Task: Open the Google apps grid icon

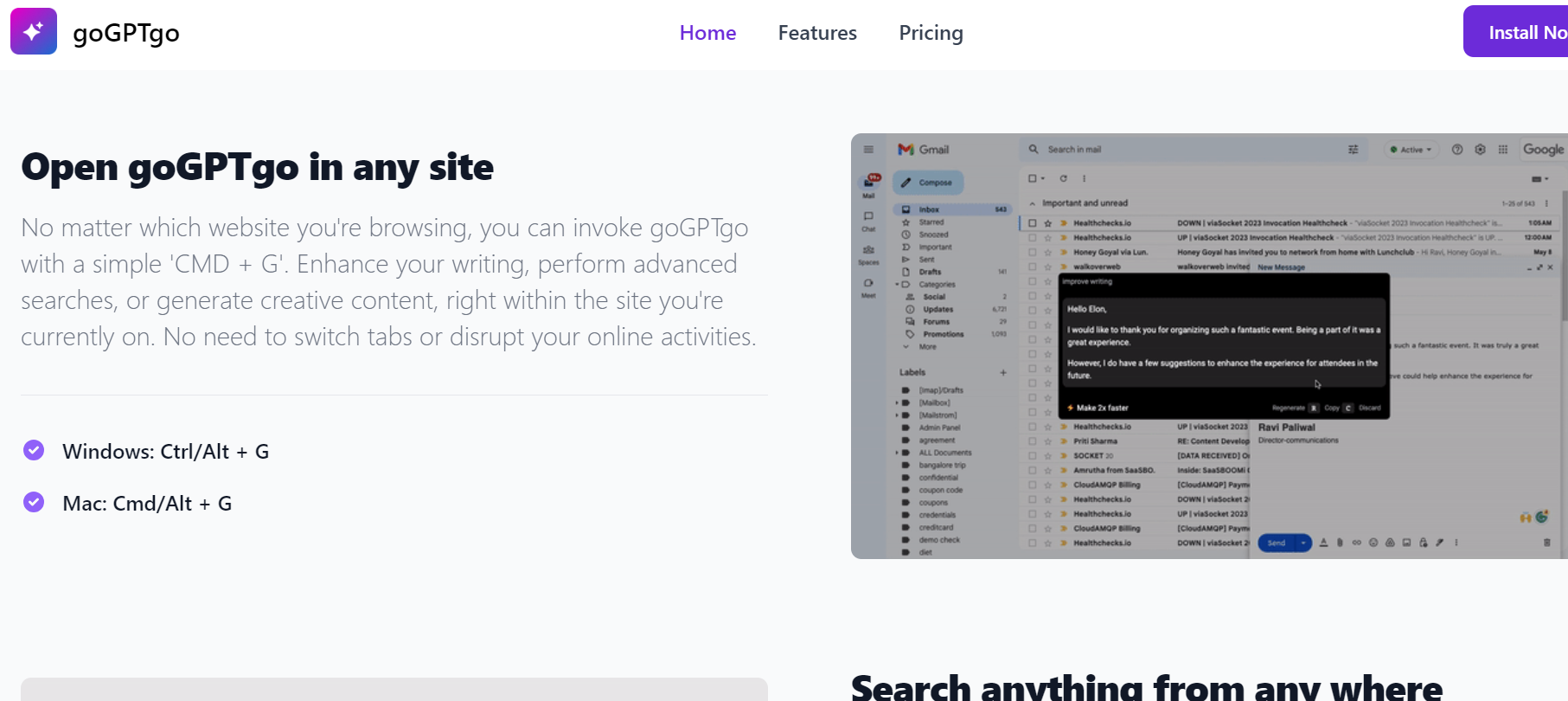Action: click(1503, 149)
